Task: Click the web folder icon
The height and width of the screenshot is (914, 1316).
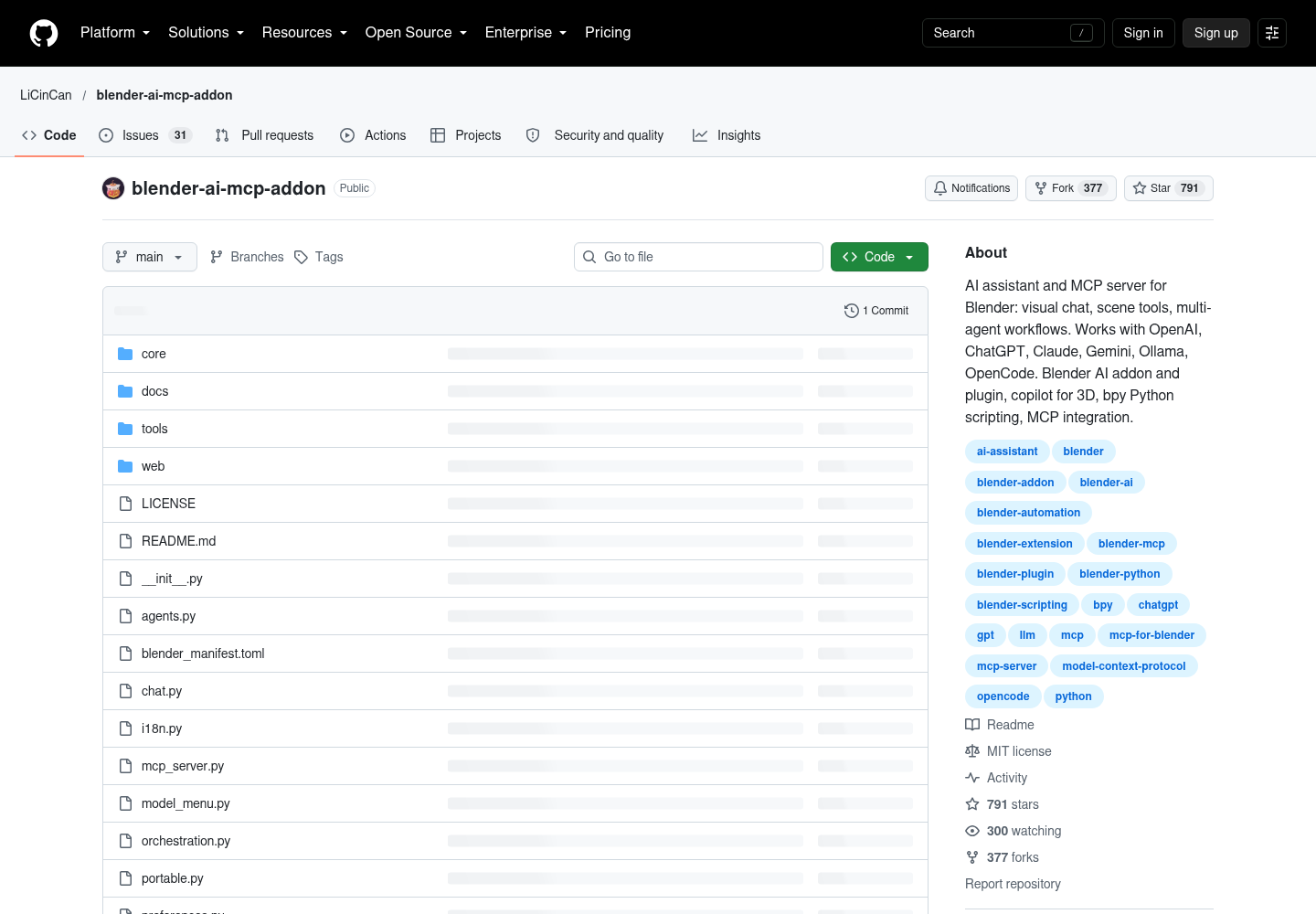Action: (125, 466)
